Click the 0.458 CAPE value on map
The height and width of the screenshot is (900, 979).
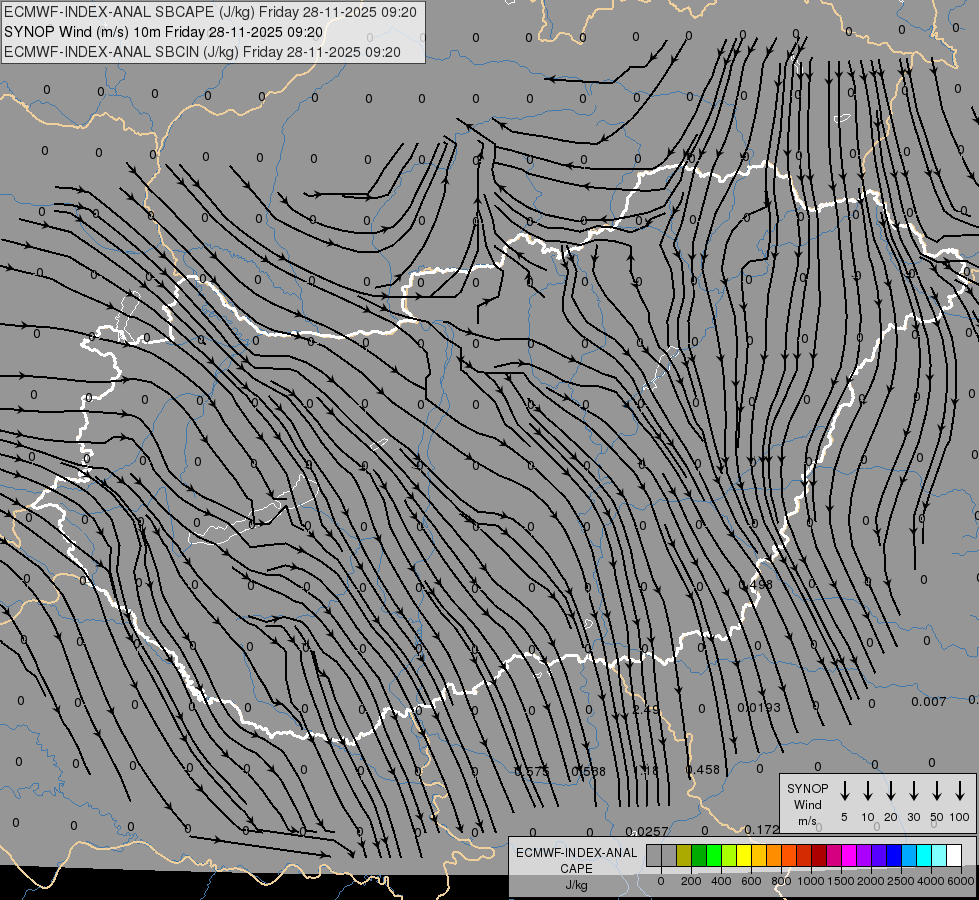[x=702, y=769]
